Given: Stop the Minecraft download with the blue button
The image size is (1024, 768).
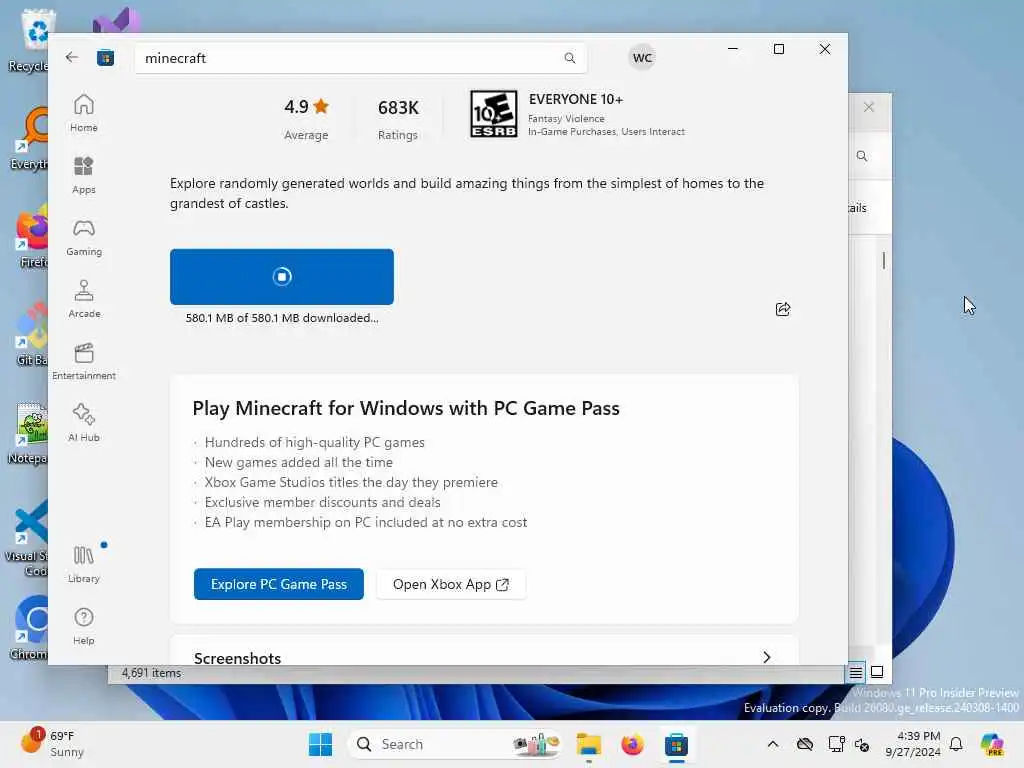Looking at the screenshot, I should pyautogui.click(x=281, y=277).
